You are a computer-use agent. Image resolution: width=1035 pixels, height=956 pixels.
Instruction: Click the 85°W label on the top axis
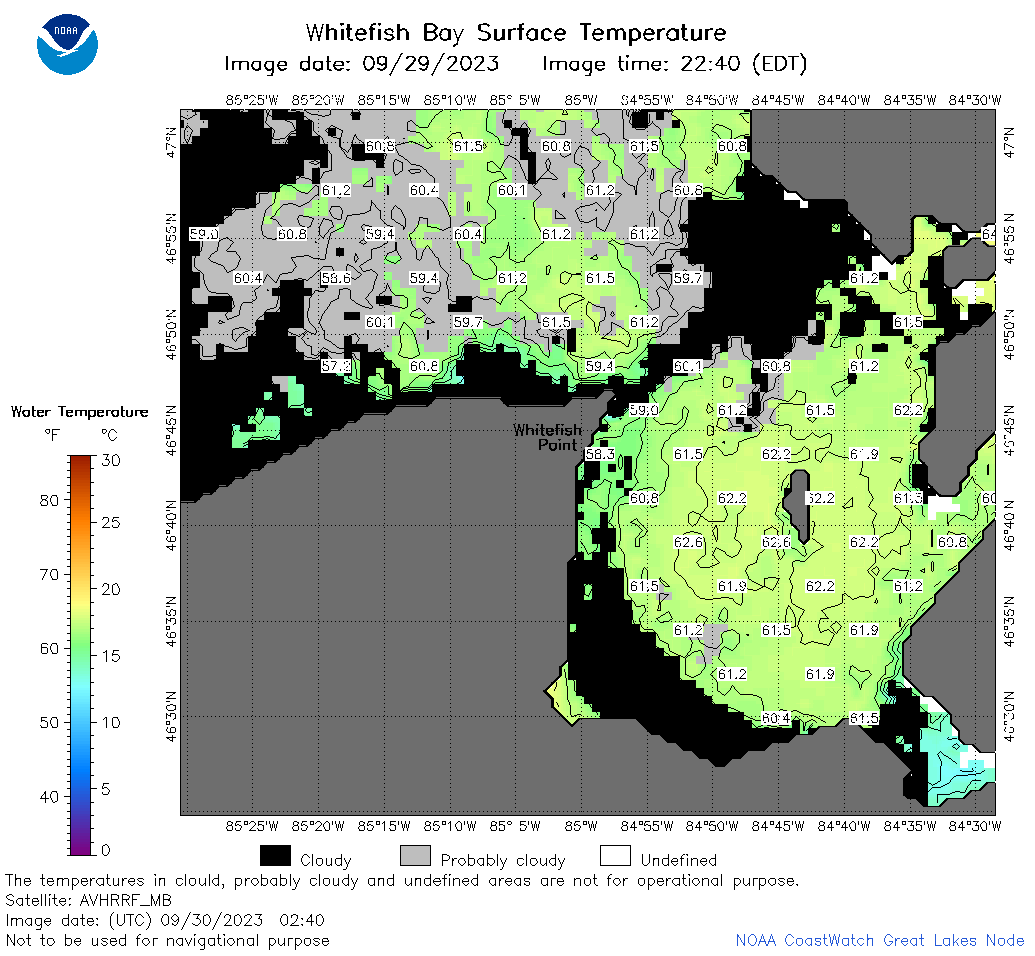[x=581, y=100]
